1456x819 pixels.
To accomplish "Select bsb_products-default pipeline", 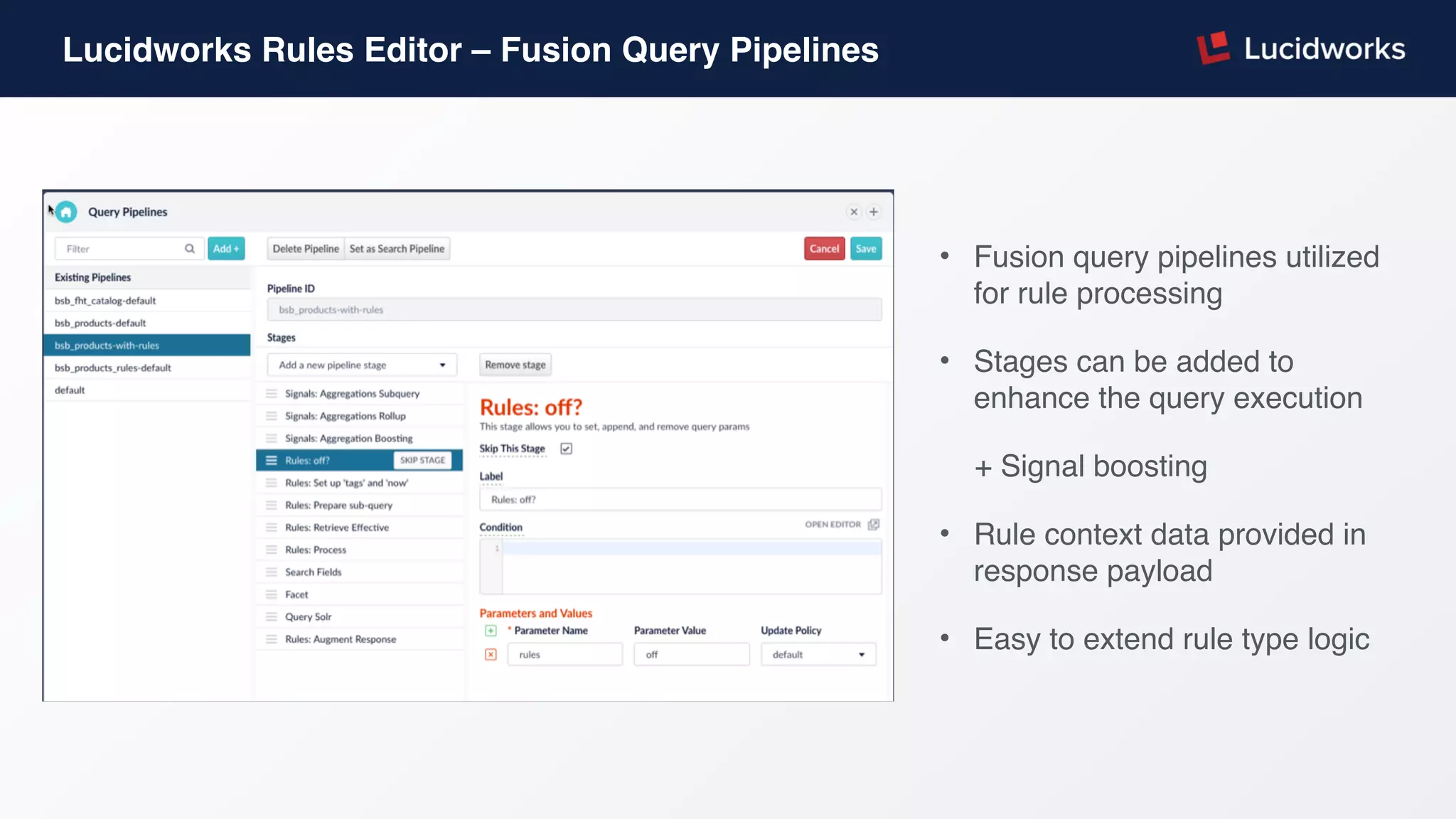I will click(x=147, y=323).
